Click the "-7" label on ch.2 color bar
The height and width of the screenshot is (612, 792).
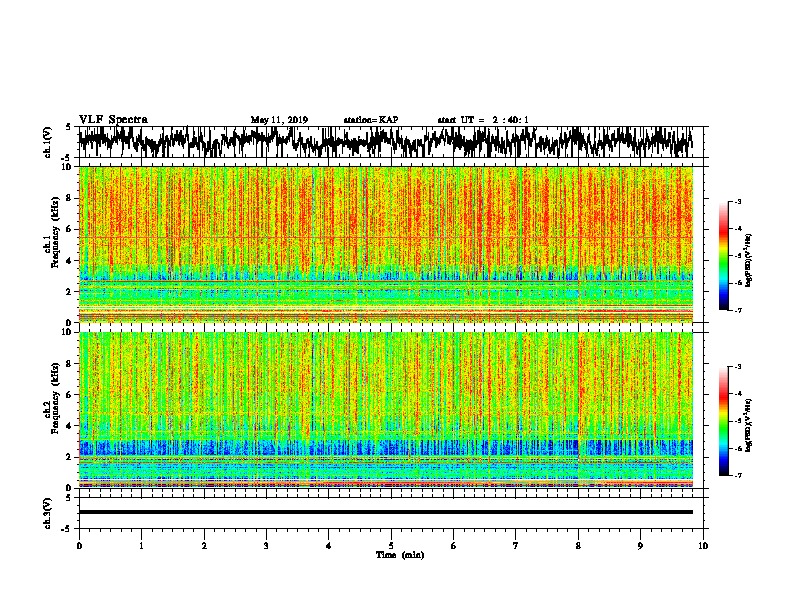point(737,475)
